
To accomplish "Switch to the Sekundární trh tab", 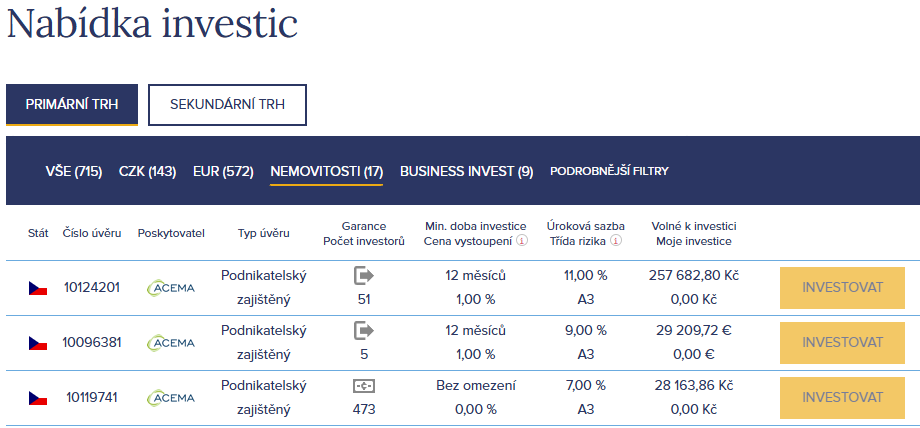I will (227, 105).
